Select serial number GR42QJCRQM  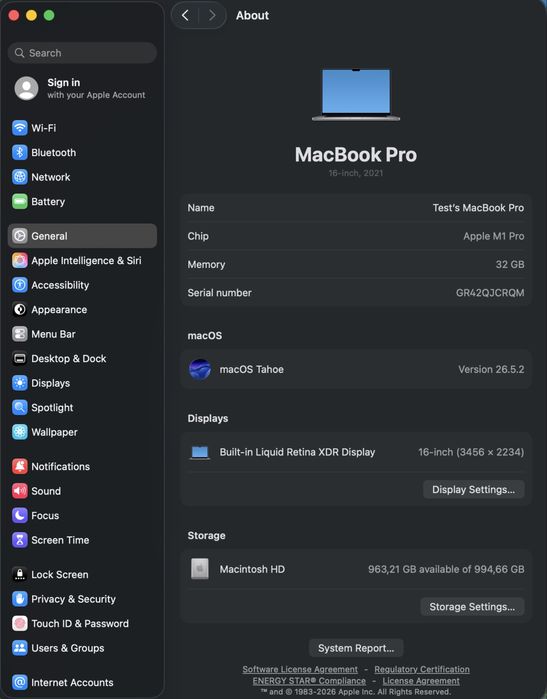490,293
